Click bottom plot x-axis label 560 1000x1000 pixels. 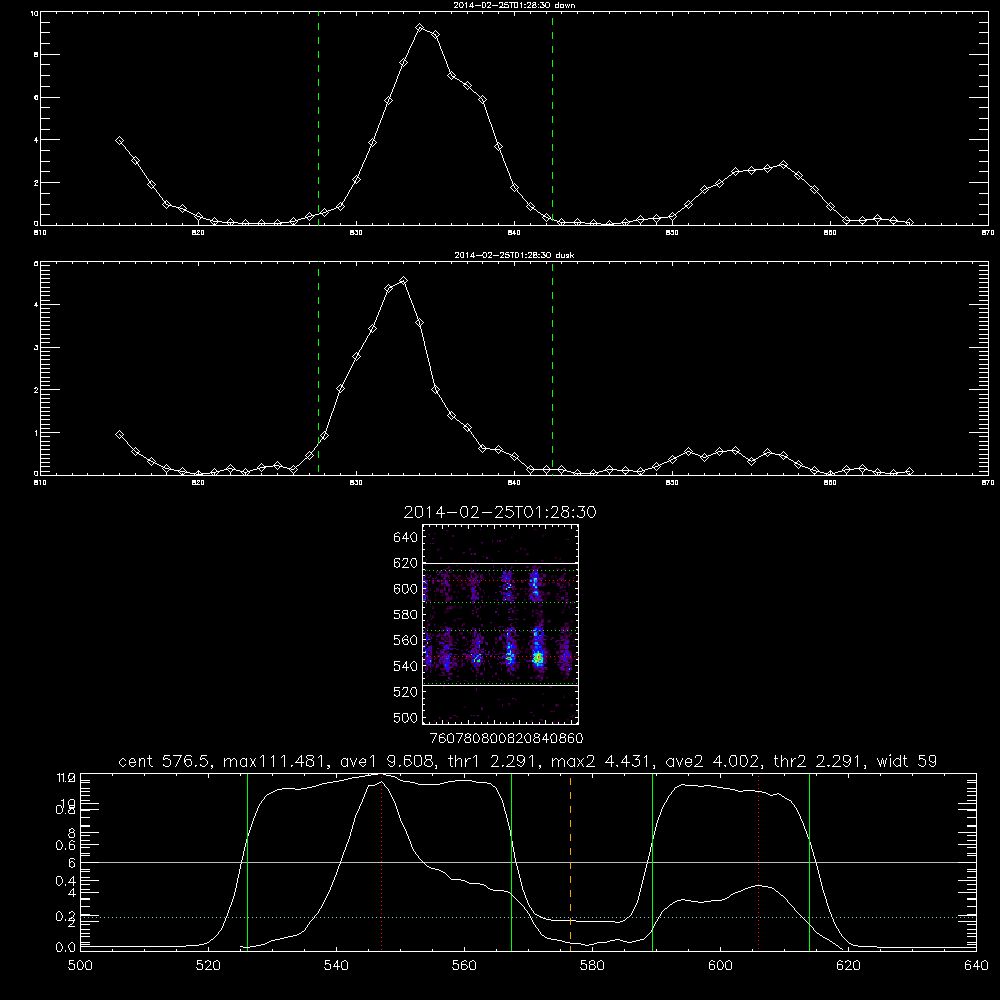(464, 966)
